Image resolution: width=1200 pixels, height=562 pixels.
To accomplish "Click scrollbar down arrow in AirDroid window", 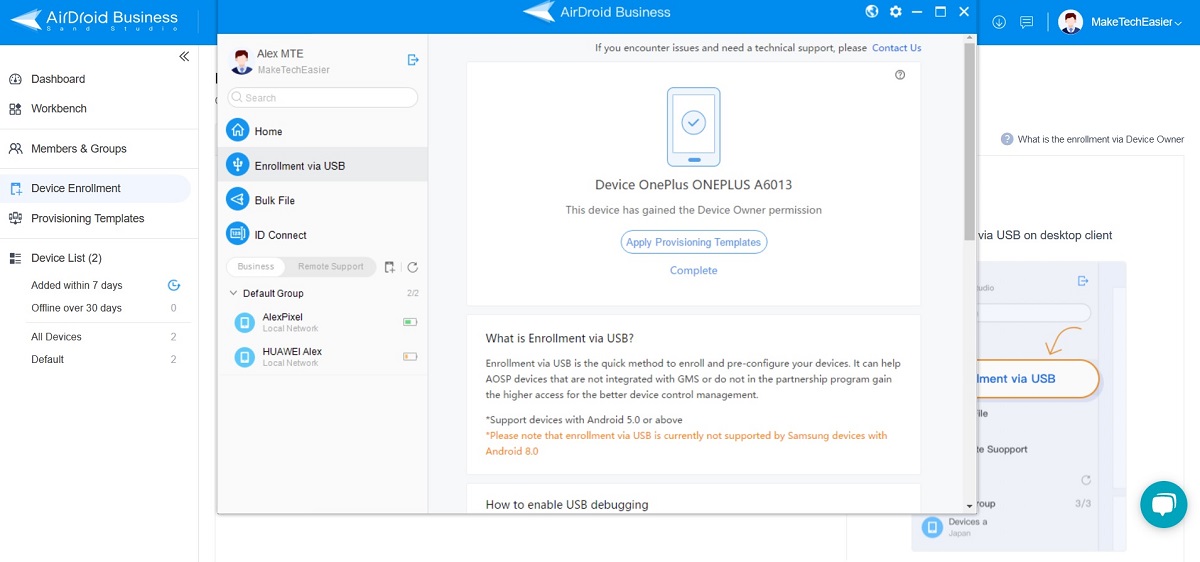I will pos(969,506).
